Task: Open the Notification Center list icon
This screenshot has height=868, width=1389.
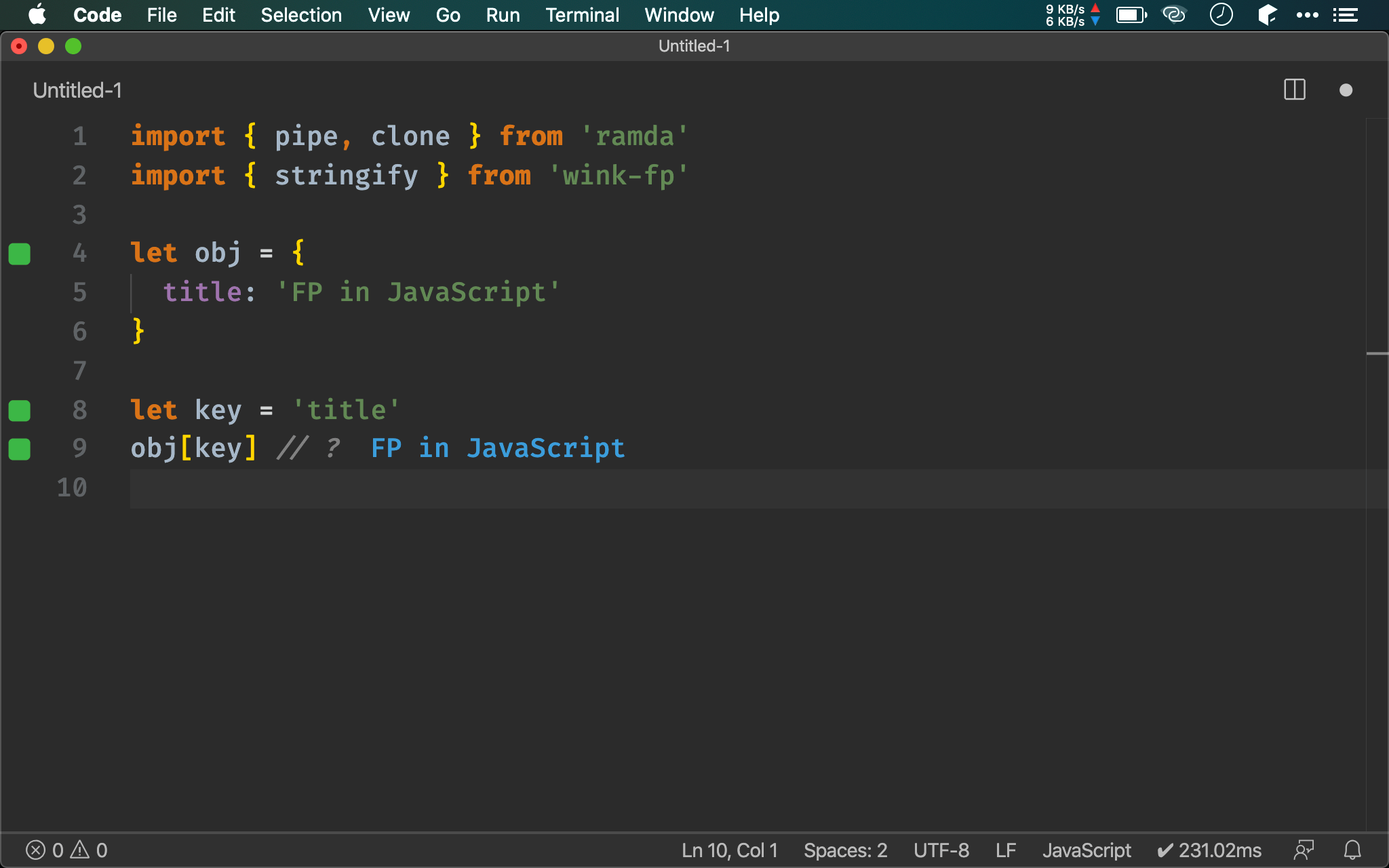Action: 1345,15
